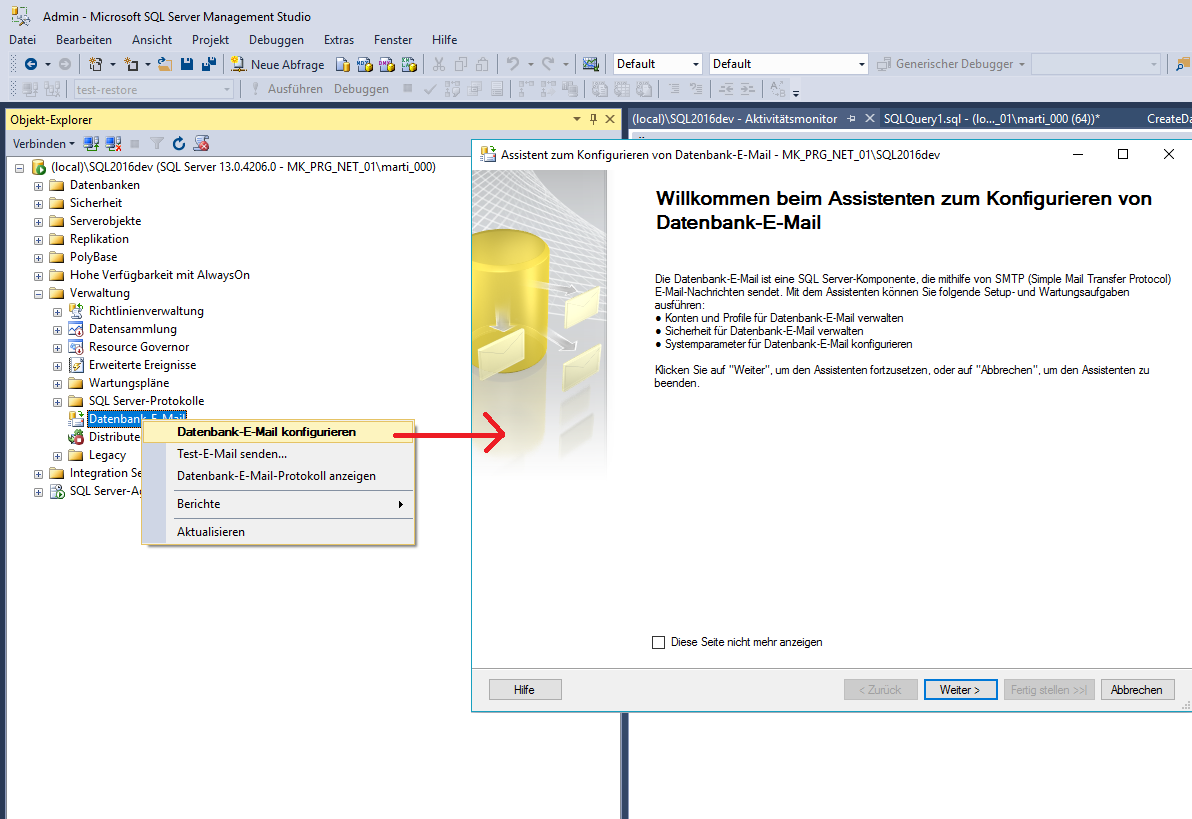1192x819 pixels.
Task: Click the disconnect server icon
Action: 114,144
